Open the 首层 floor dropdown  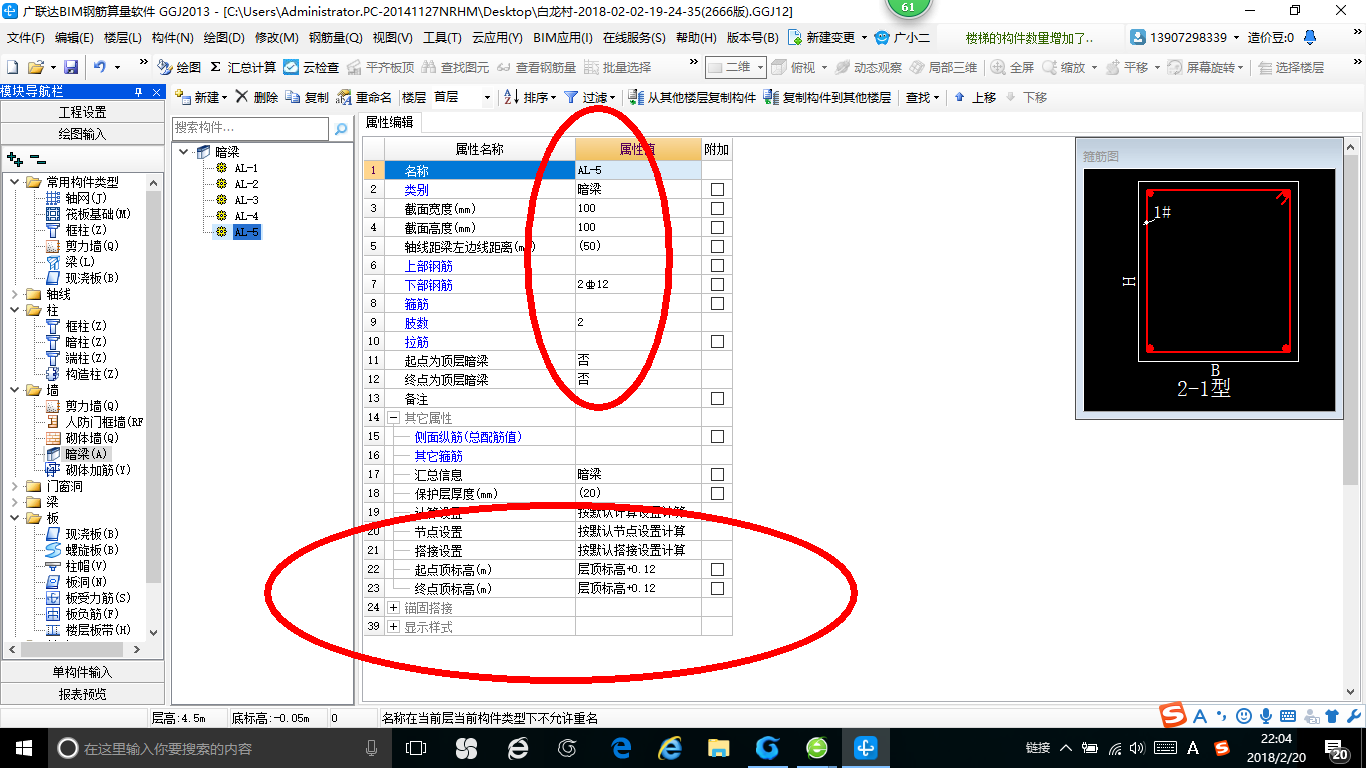coord(462,97)
